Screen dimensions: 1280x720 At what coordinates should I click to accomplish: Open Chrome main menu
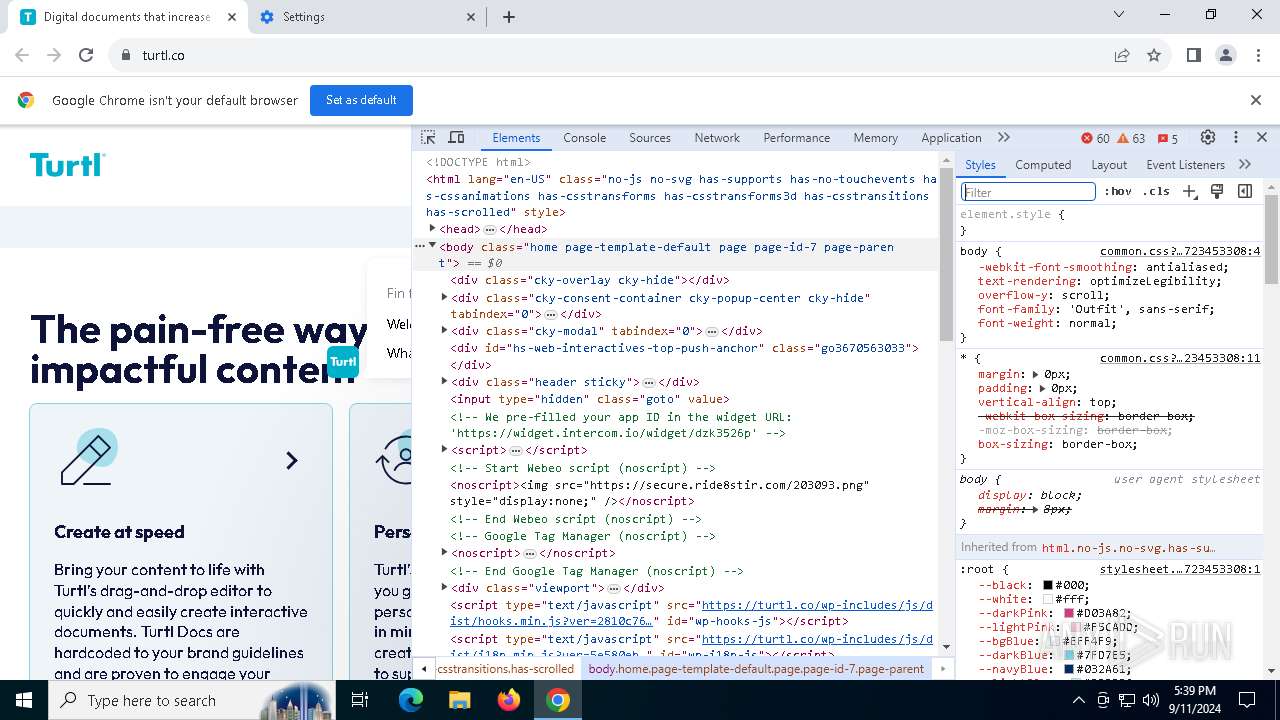coord(1257,56)
